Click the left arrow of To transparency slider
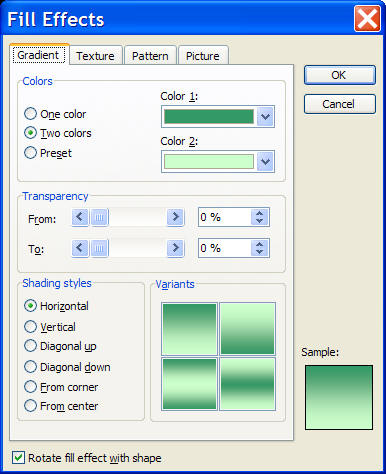Image resolution: width=386 pixels, height=474 pixels. point(80,248)
